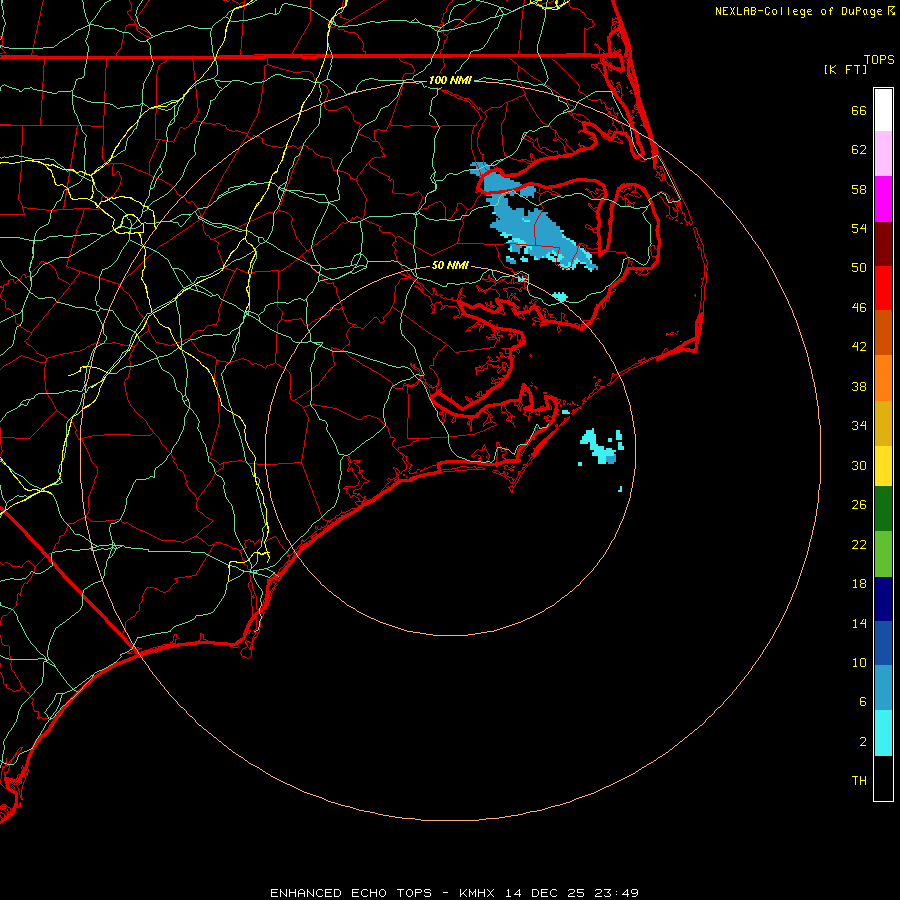
Task: Click the "42" legend value
Action: [859, 347]
